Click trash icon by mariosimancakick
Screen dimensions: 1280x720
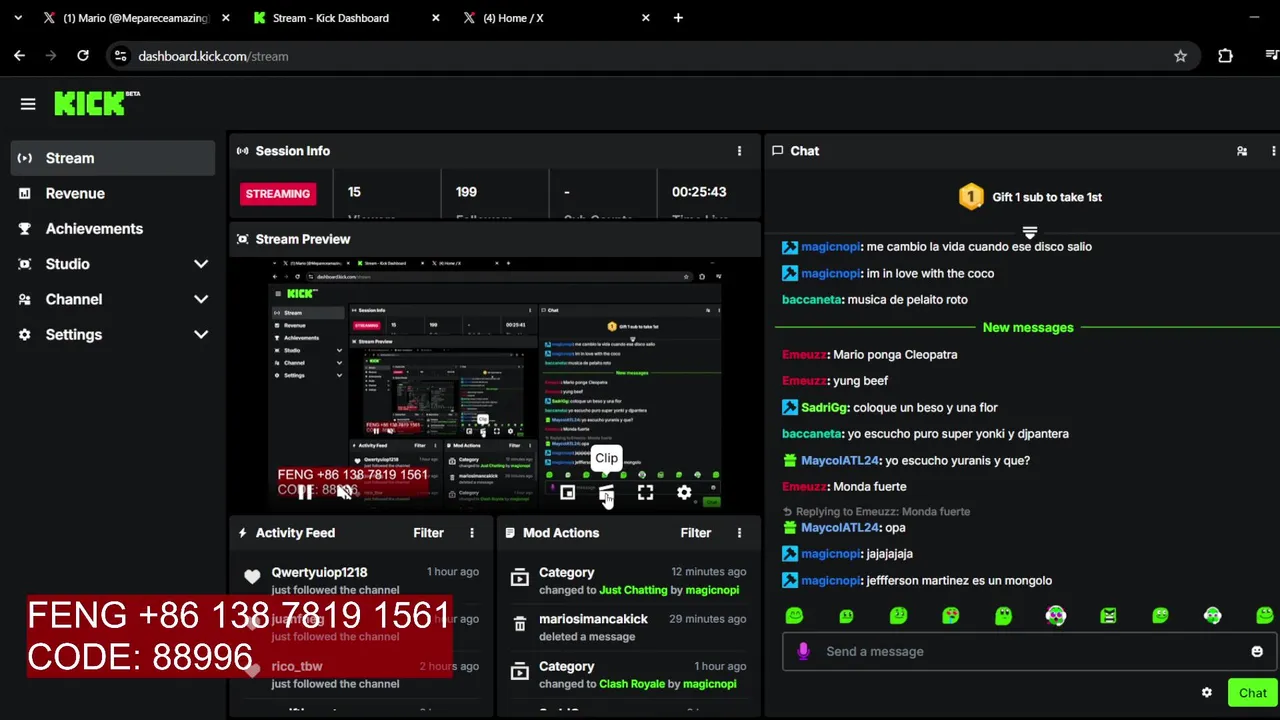point(519,624)
